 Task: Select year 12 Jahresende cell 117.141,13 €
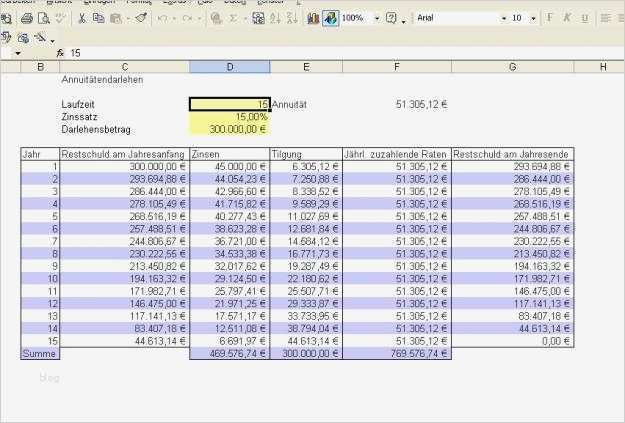click(x=513, y=304)
